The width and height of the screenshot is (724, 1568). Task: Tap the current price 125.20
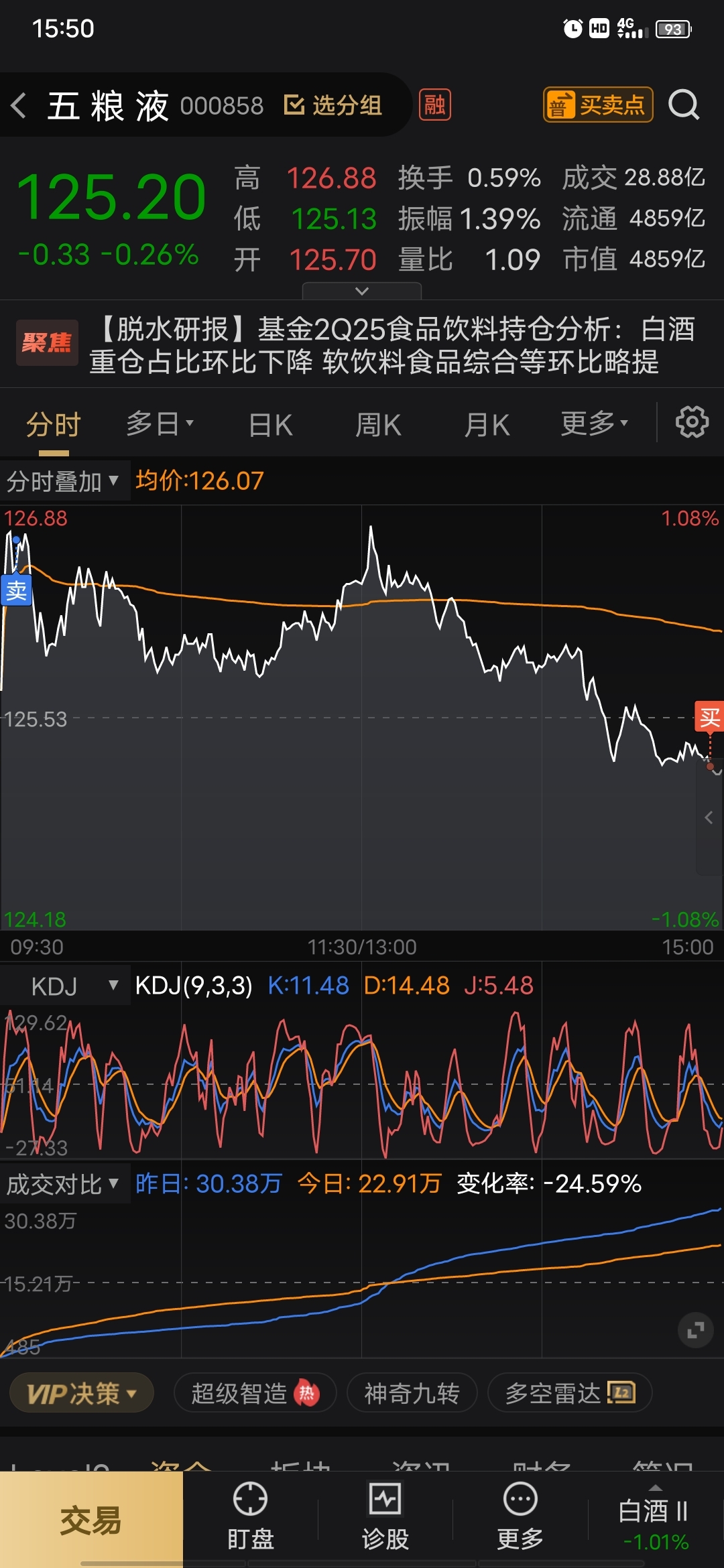111,197
